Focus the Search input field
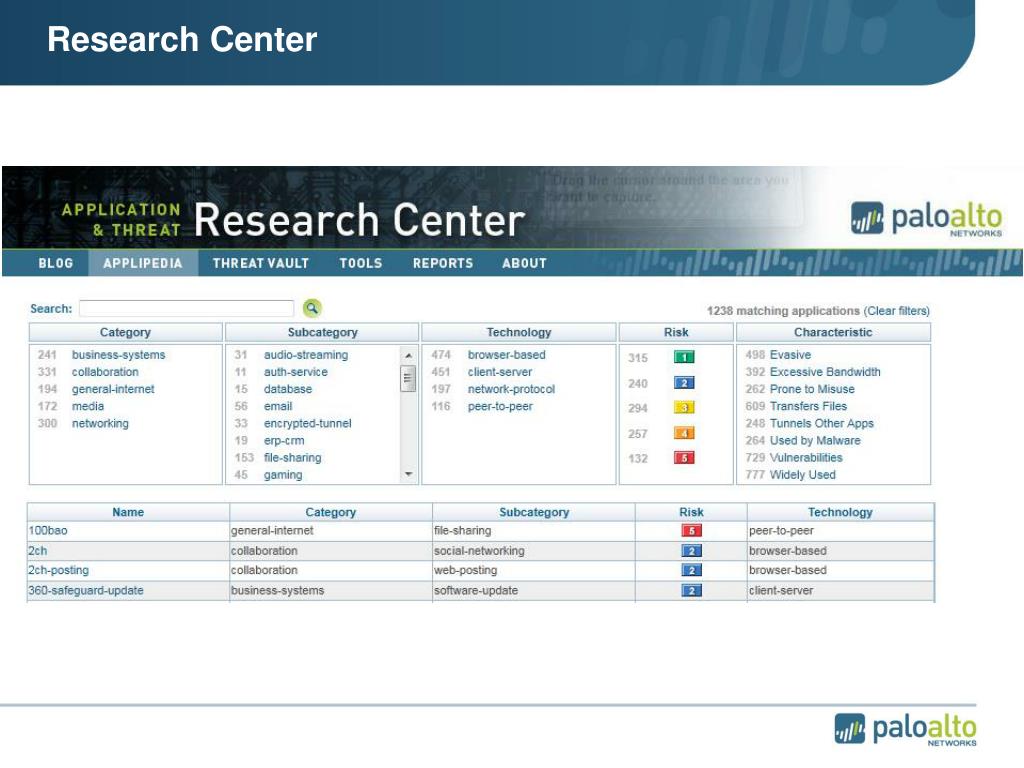 click(187, 308)
